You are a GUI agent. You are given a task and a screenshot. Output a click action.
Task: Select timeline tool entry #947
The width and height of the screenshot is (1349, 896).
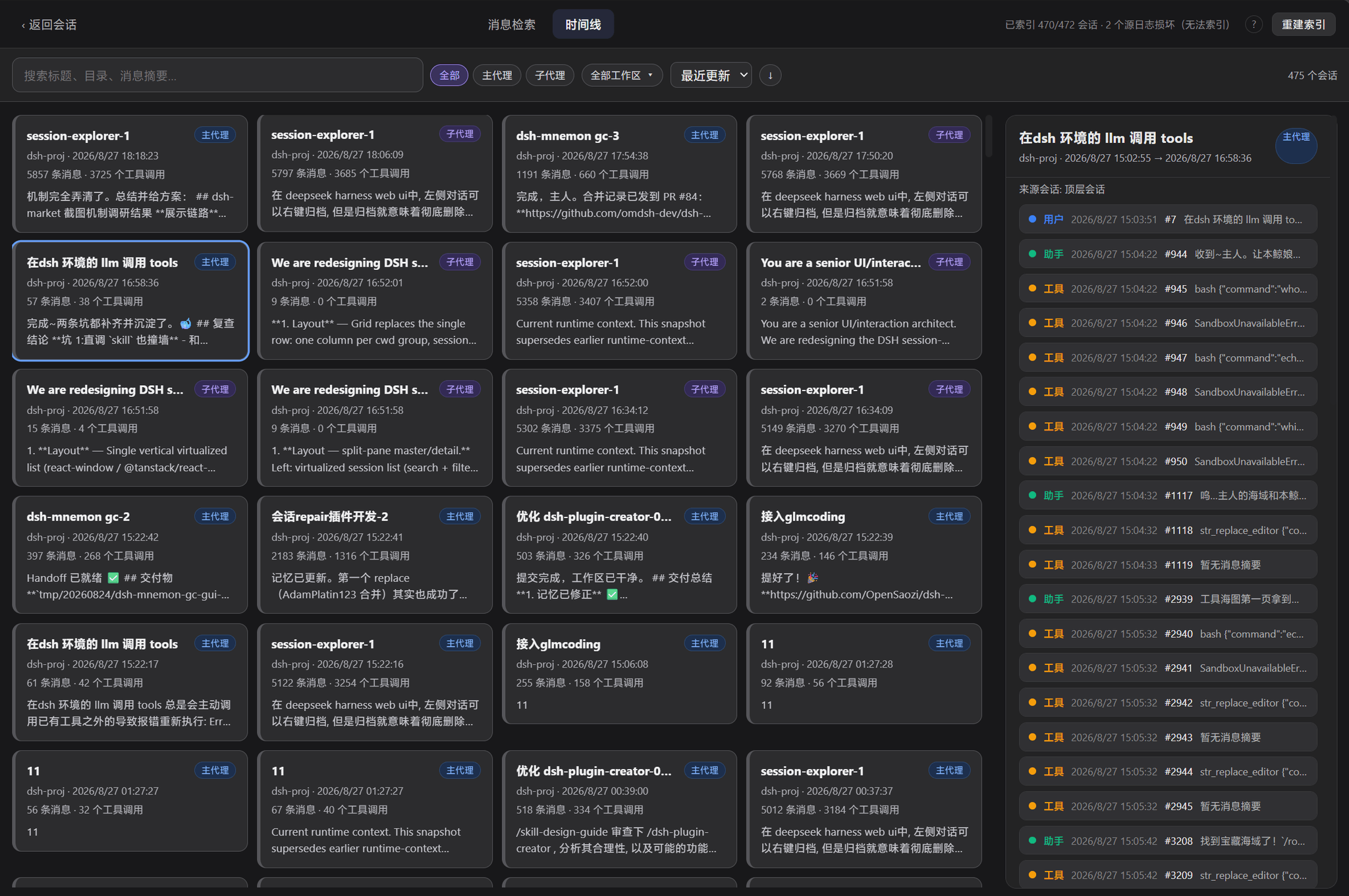click(1168, 357)
